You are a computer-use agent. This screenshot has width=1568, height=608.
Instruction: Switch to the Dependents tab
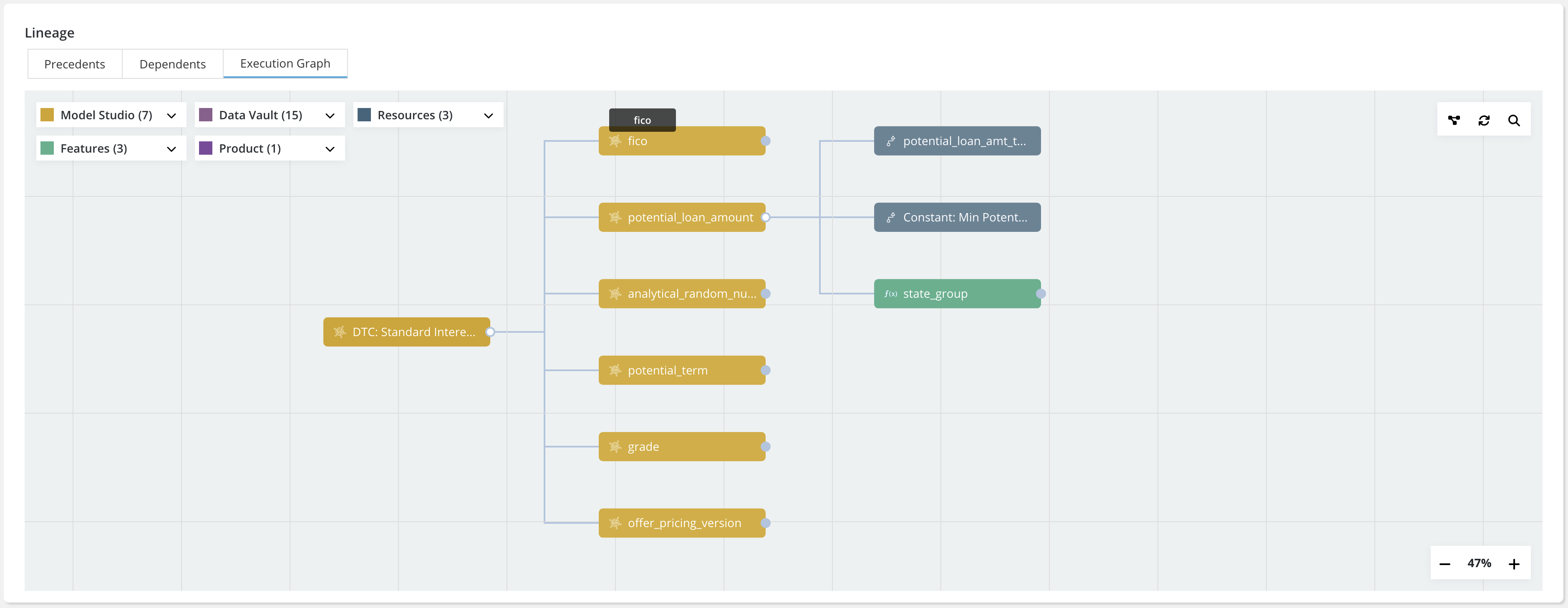tap(172, 64)
